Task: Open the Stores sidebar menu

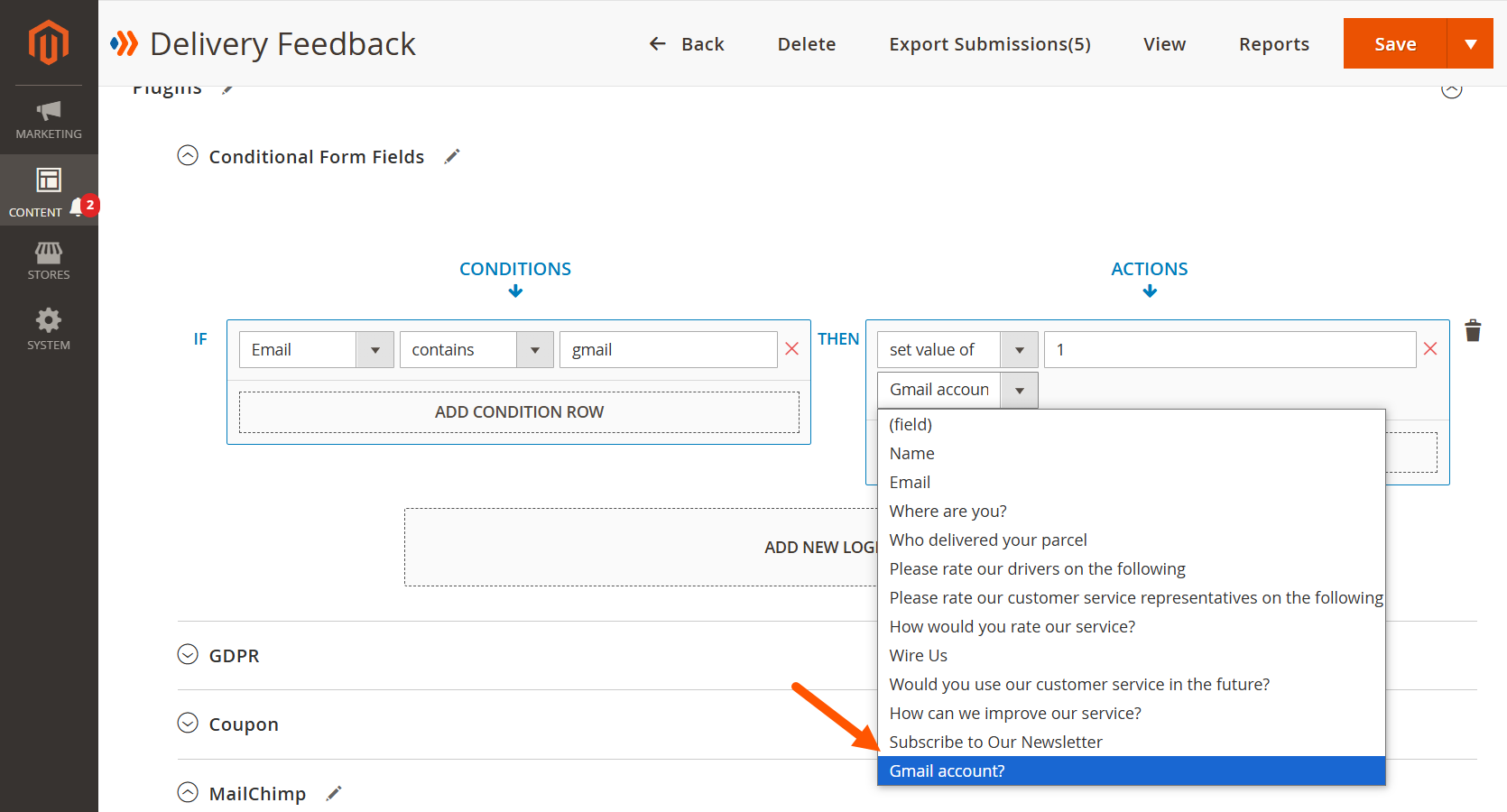Action: tap(49, 261)
